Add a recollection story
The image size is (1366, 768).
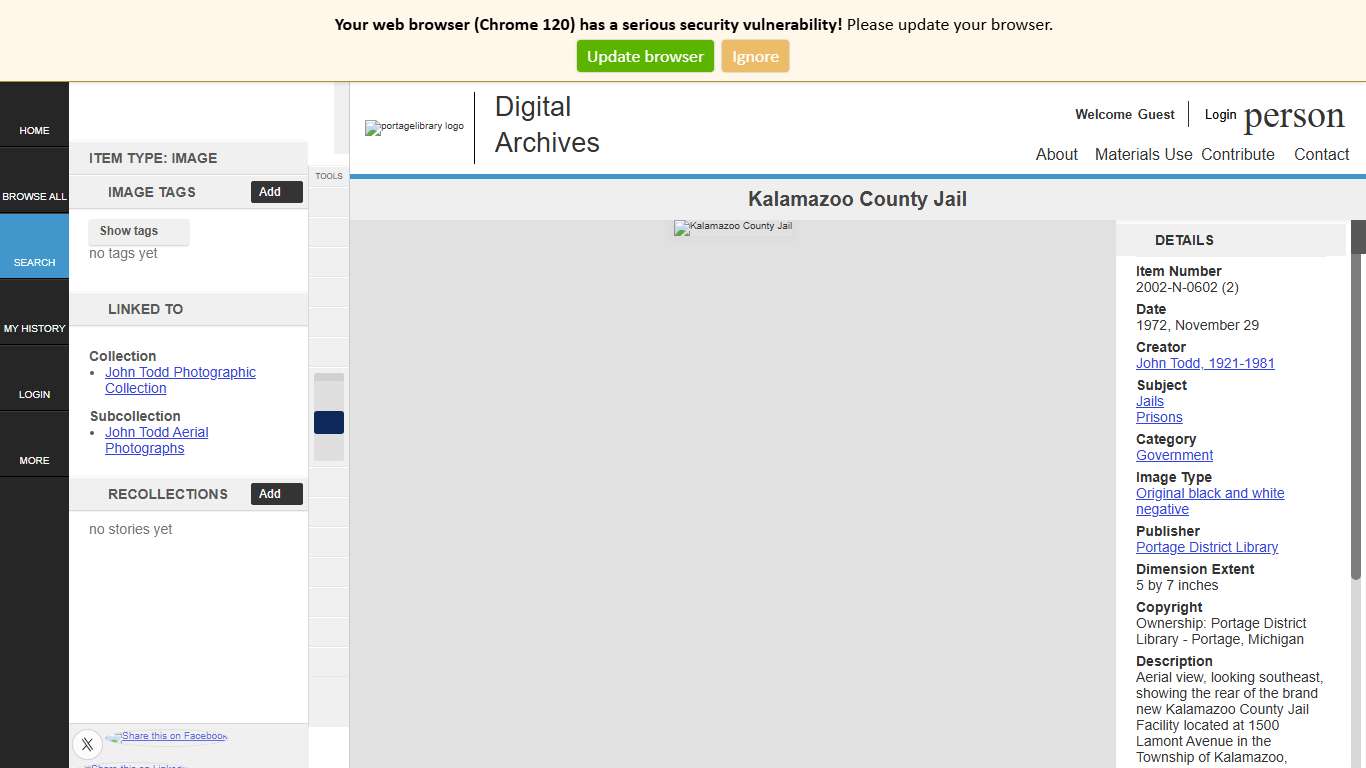coord(276,493)
